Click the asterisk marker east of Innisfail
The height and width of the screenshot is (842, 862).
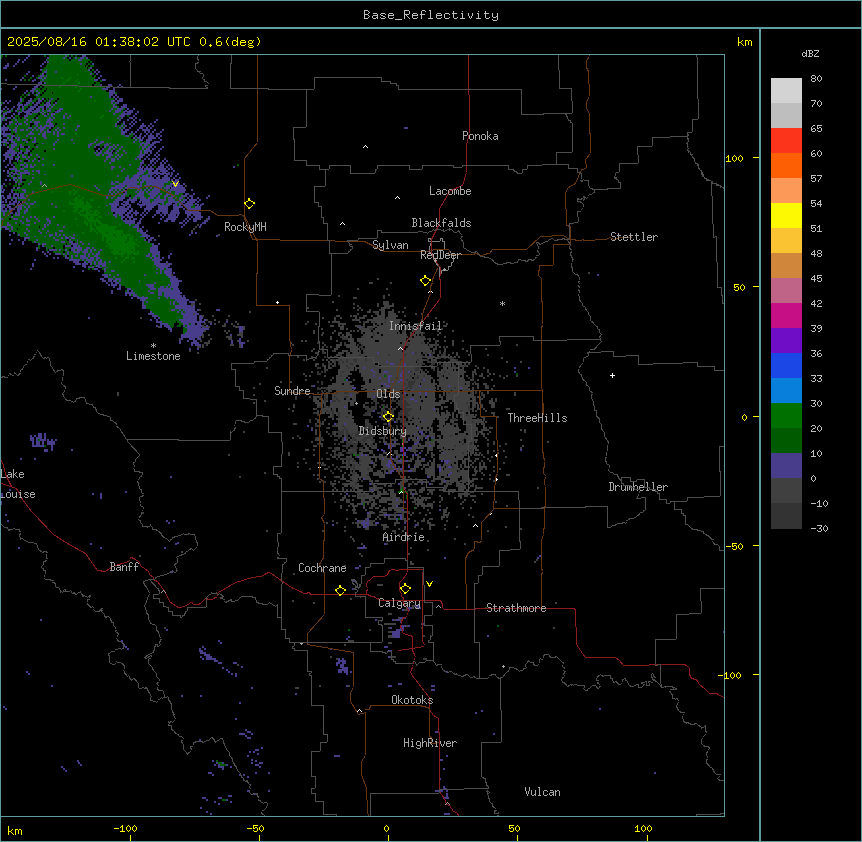tap(502, 303)
